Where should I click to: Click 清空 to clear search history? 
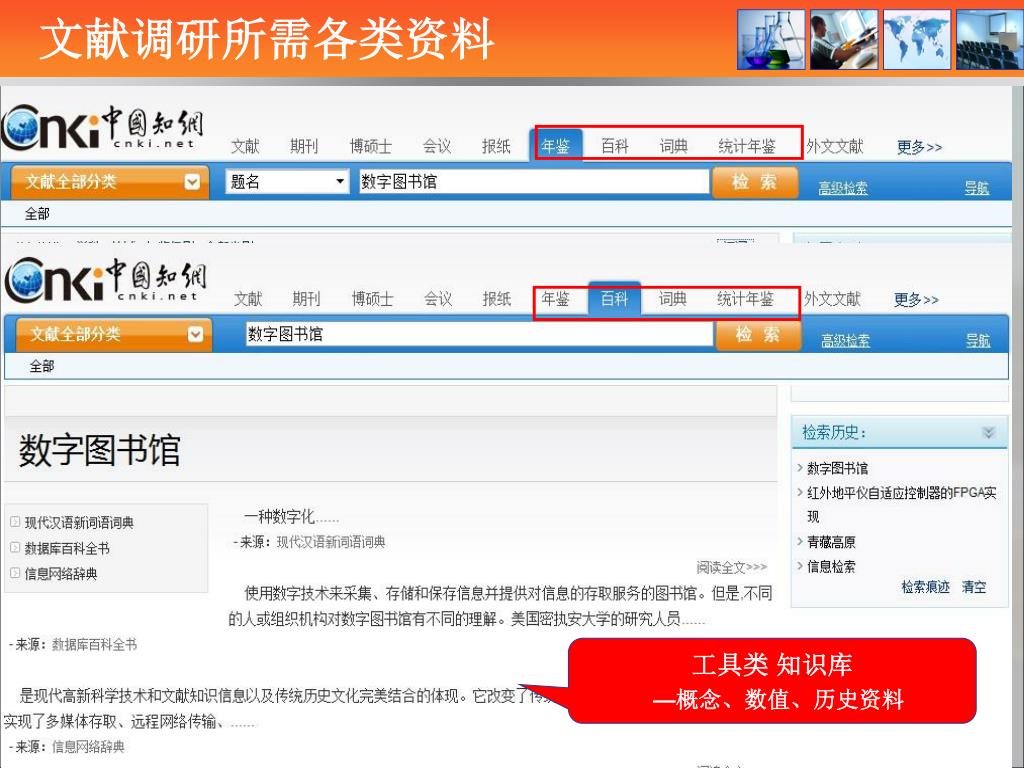click(974, 586)
